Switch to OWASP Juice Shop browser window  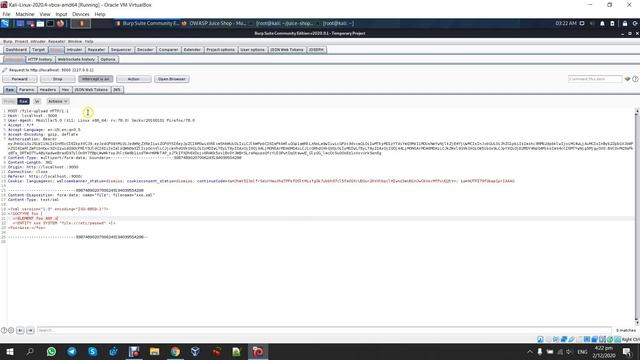[213, 24]
